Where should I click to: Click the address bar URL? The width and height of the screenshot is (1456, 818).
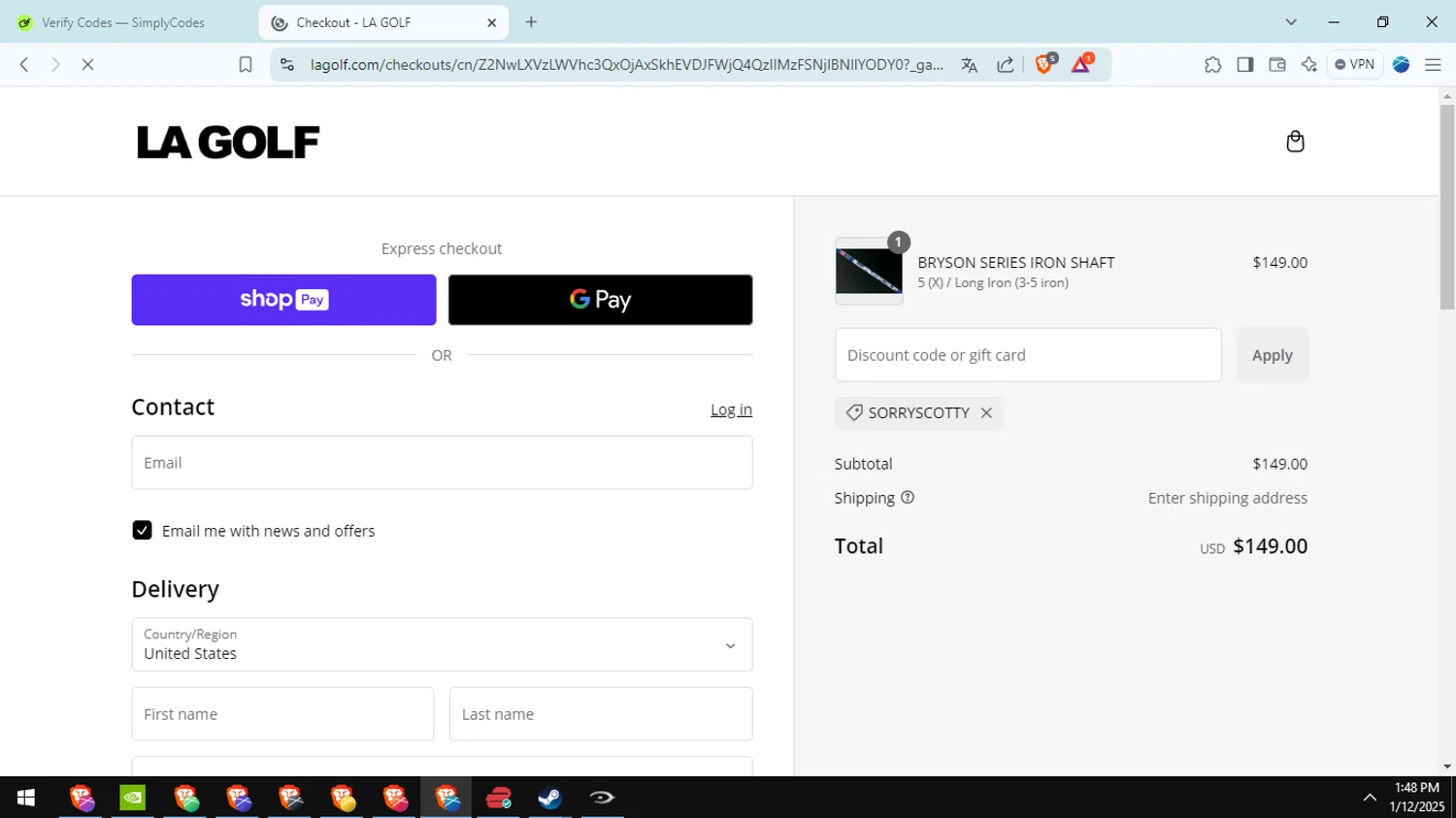626,65
